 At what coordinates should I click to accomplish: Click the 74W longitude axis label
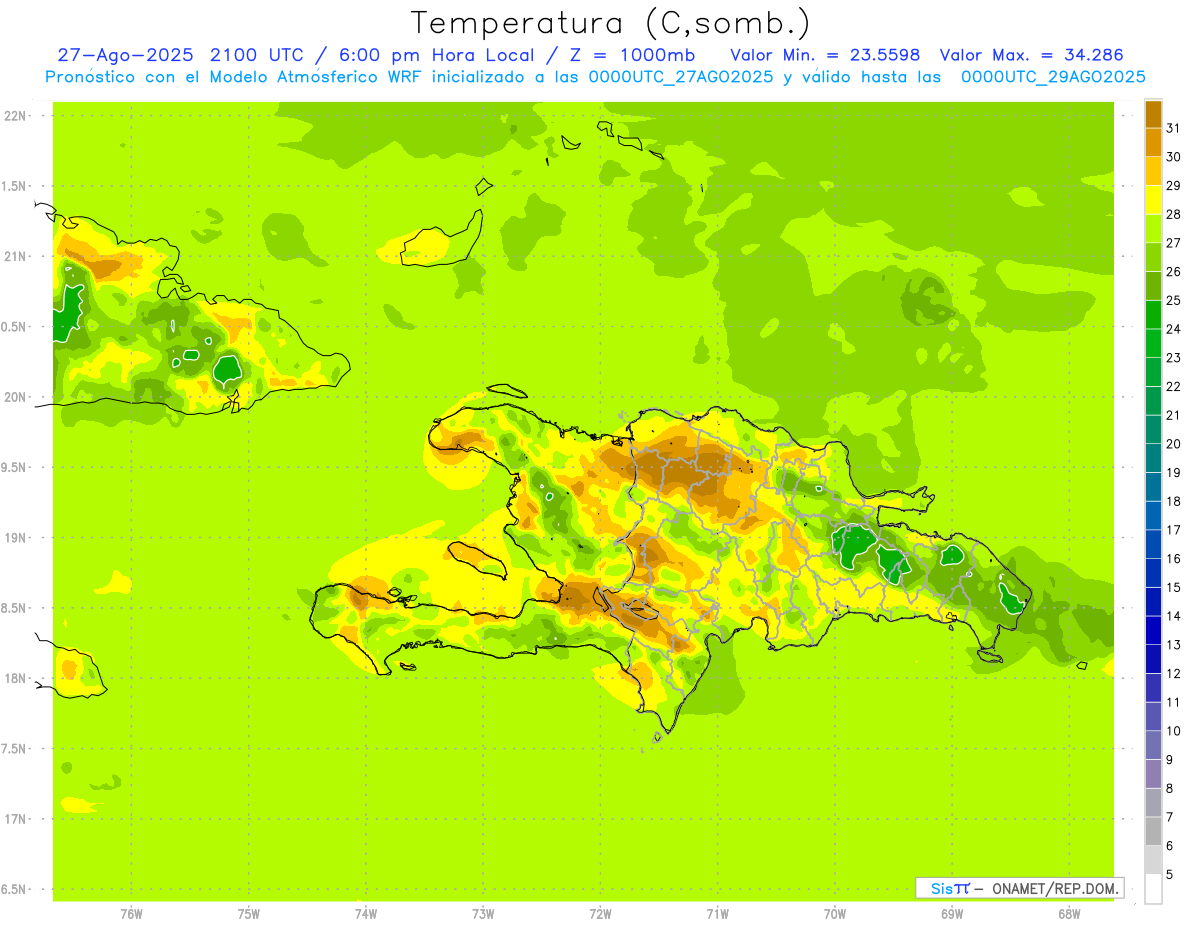point(365,914)
